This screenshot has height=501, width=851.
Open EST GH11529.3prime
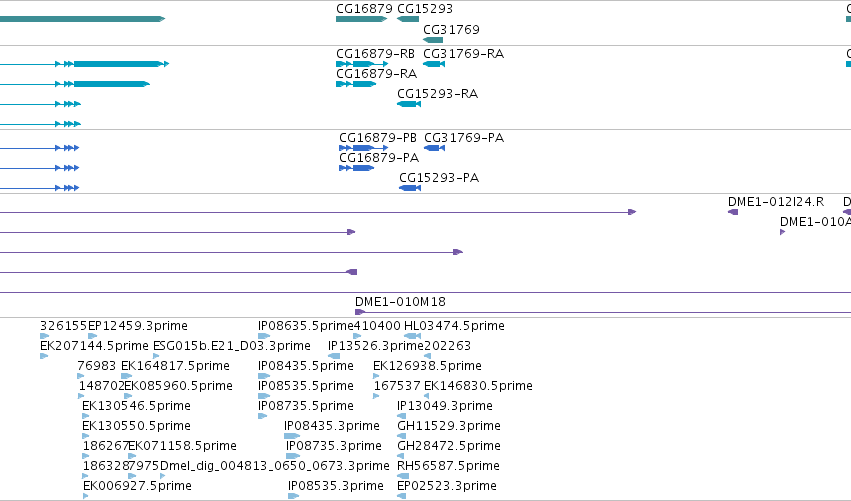pyautogui.click(x=448, y=426)
